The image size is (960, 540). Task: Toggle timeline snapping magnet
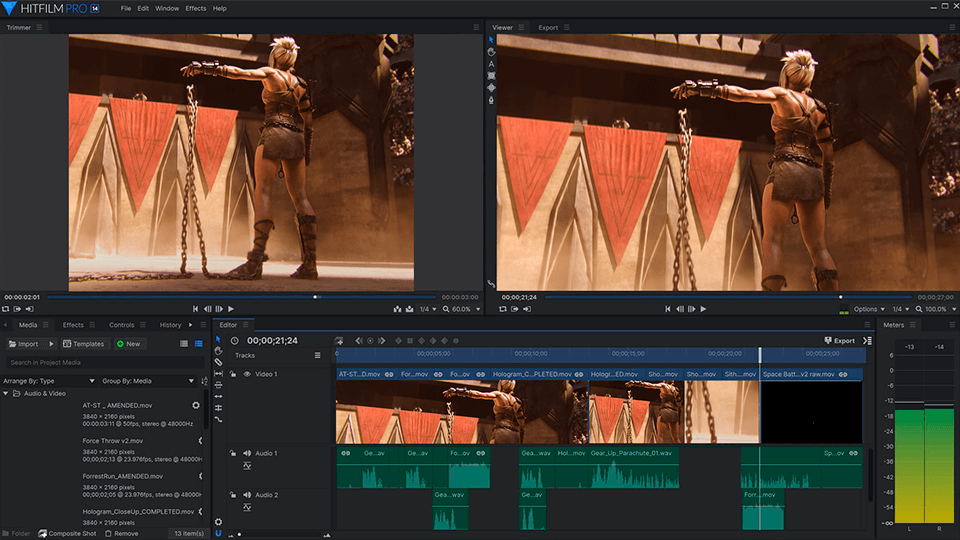click(218, 533)
